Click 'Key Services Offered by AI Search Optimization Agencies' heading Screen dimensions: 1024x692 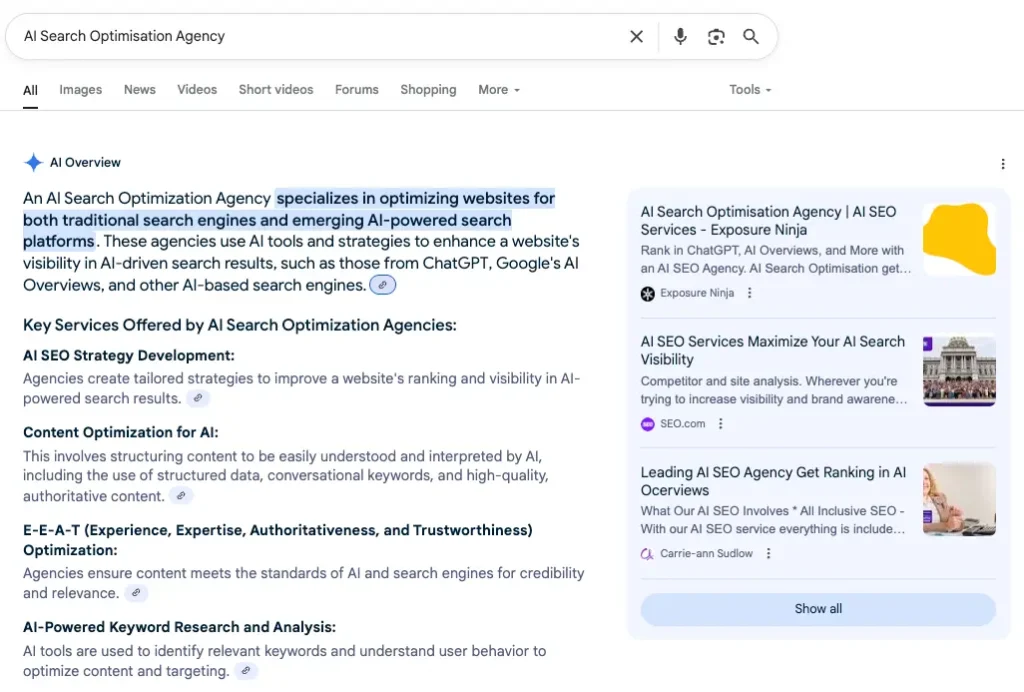click(240, 325)
